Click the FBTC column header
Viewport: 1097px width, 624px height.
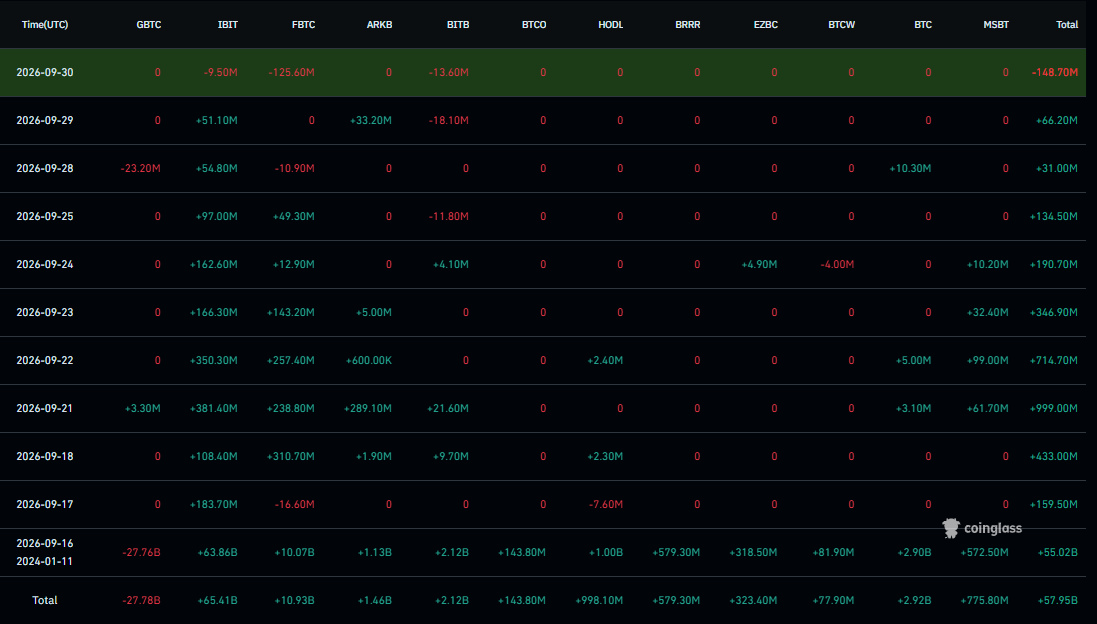click(303, 24)
